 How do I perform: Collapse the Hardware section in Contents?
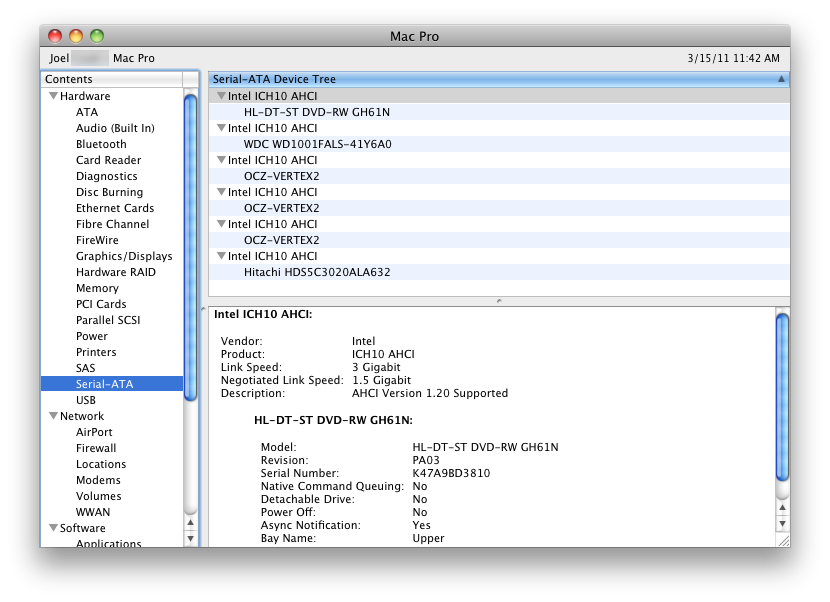[x=53, y=96]
